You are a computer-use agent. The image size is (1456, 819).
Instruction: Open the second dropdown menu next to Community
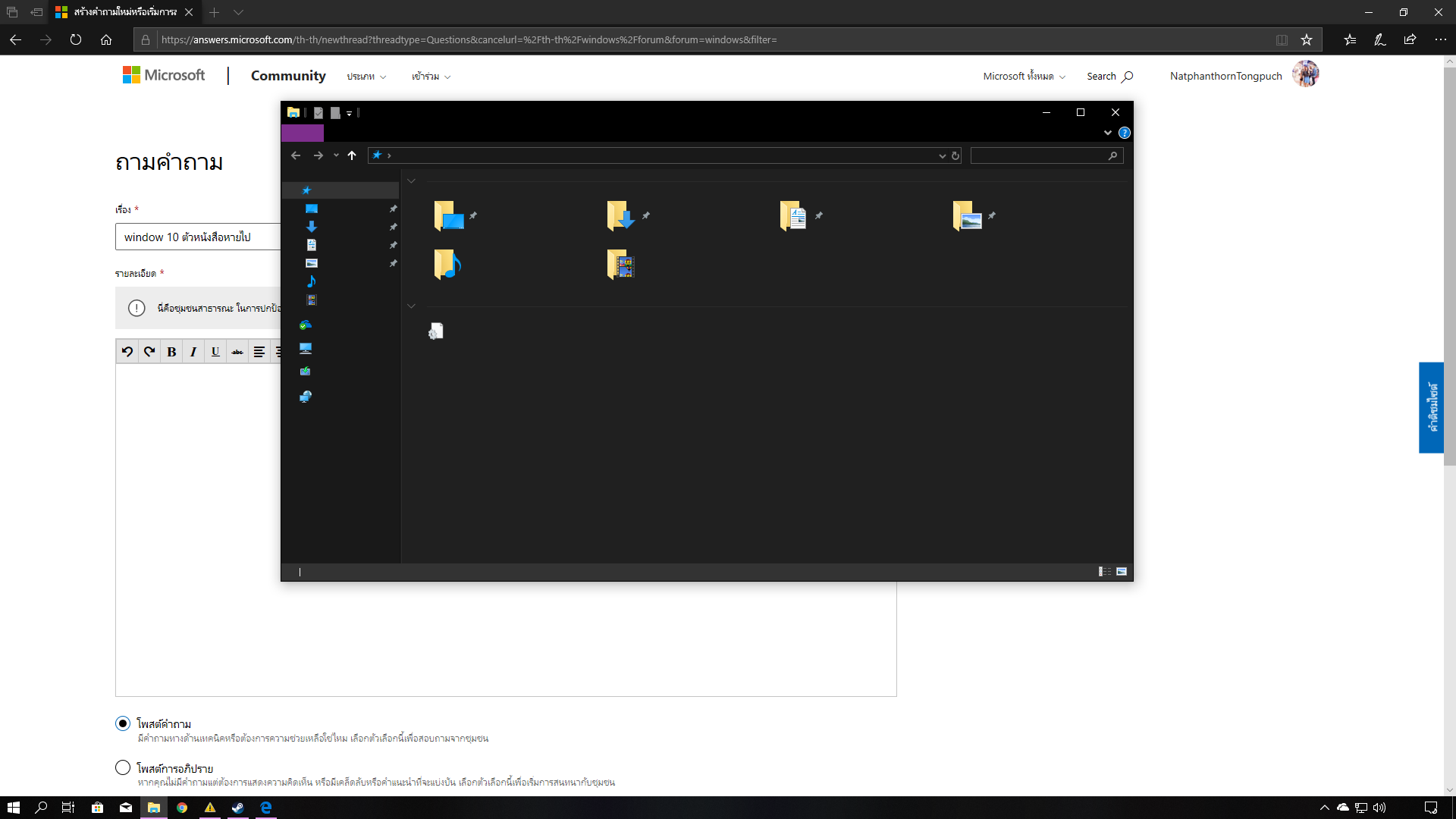431,77
